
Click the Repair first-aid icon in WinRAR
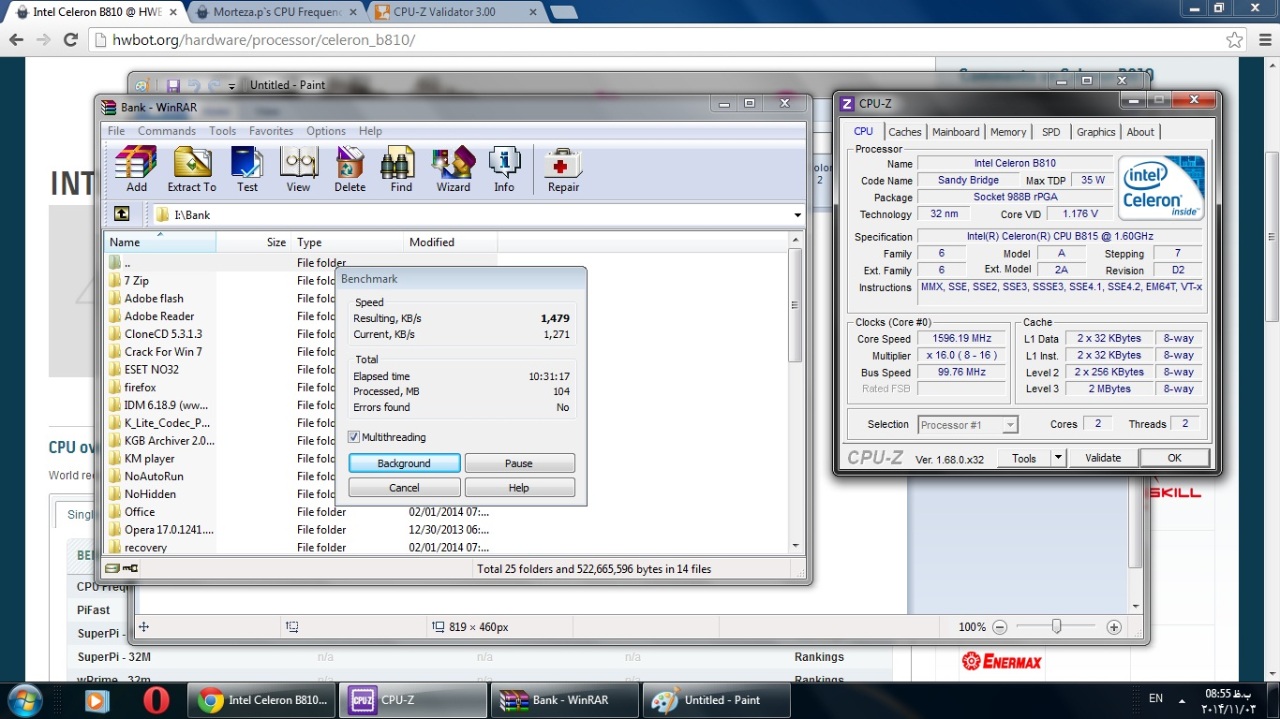click(x=563, y=169)
